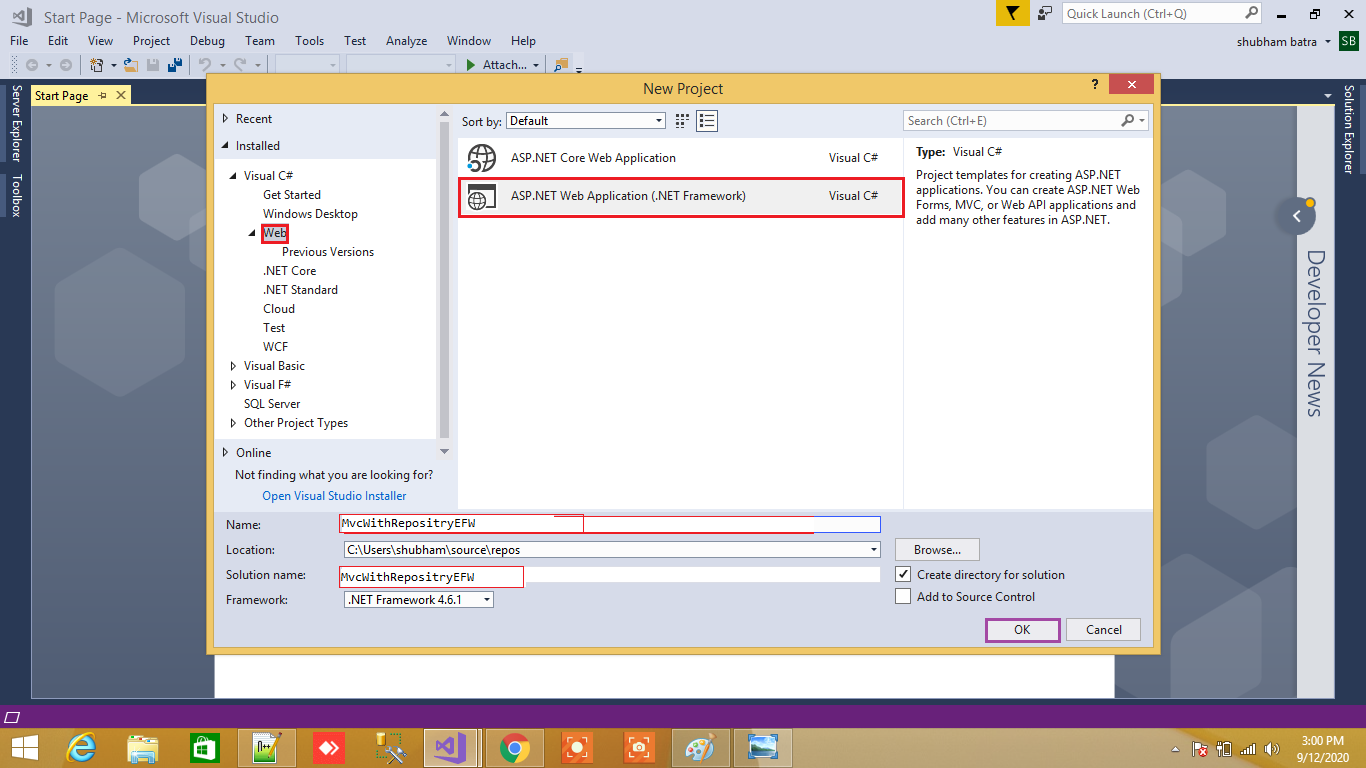
Task: Click the Browse... button
Action: point(937,550)
